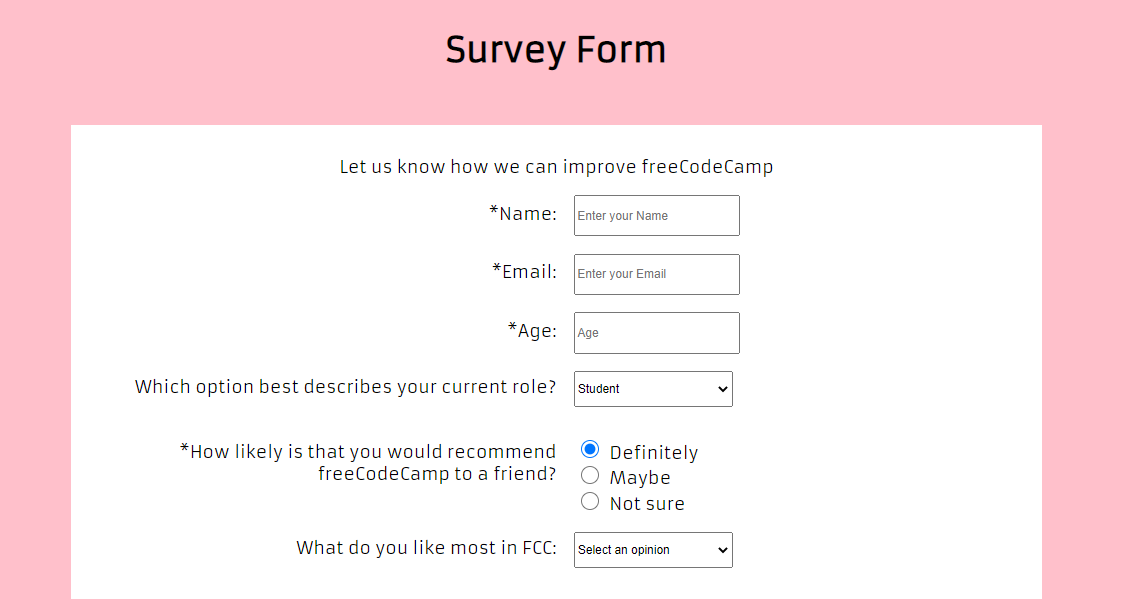Click the '*Age:' label

pyautogui.click(x=532, y=330)
